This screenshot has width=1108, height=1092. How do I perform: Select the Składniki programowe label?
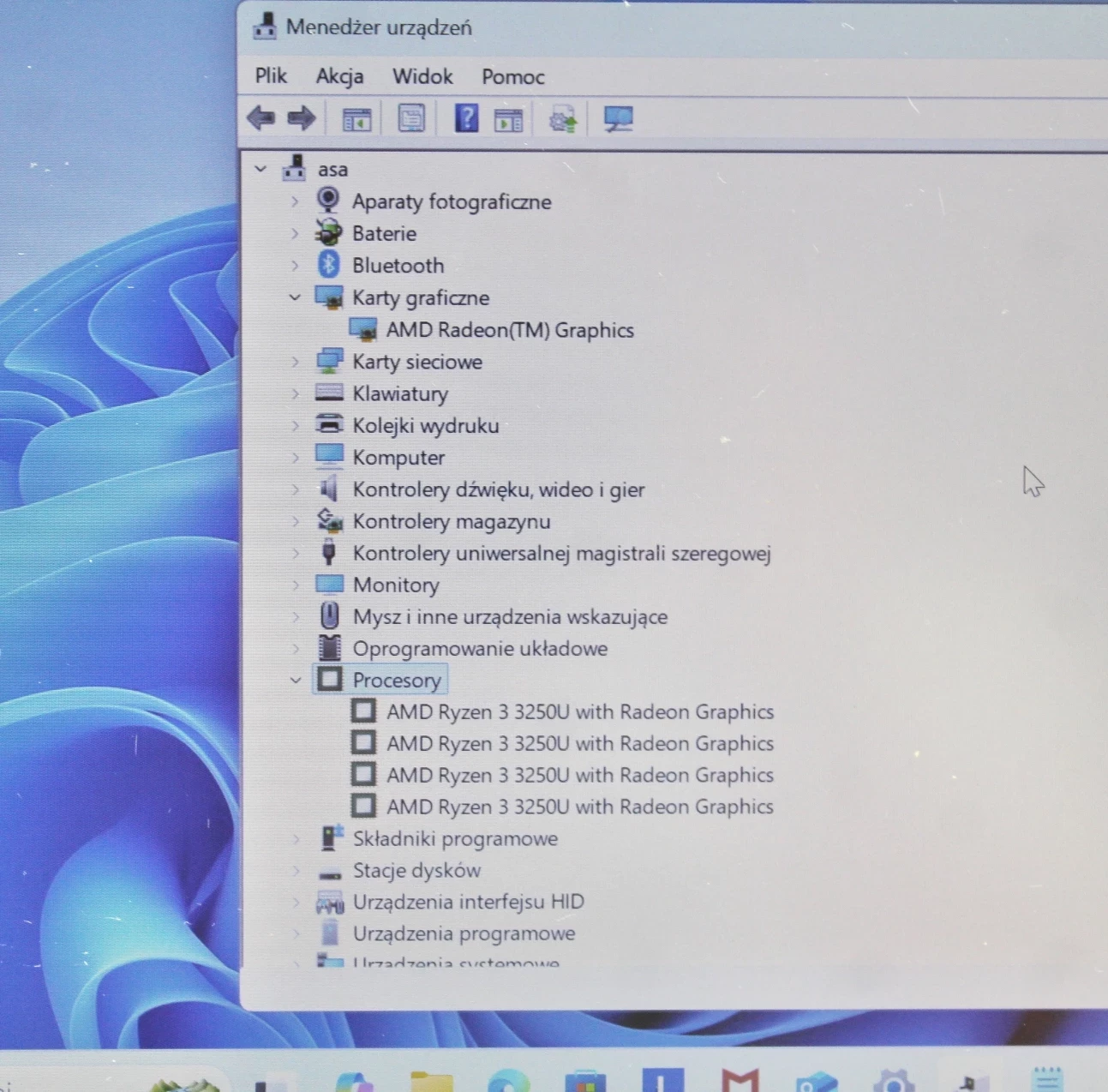pyautogui.click(x=455, y=838)
